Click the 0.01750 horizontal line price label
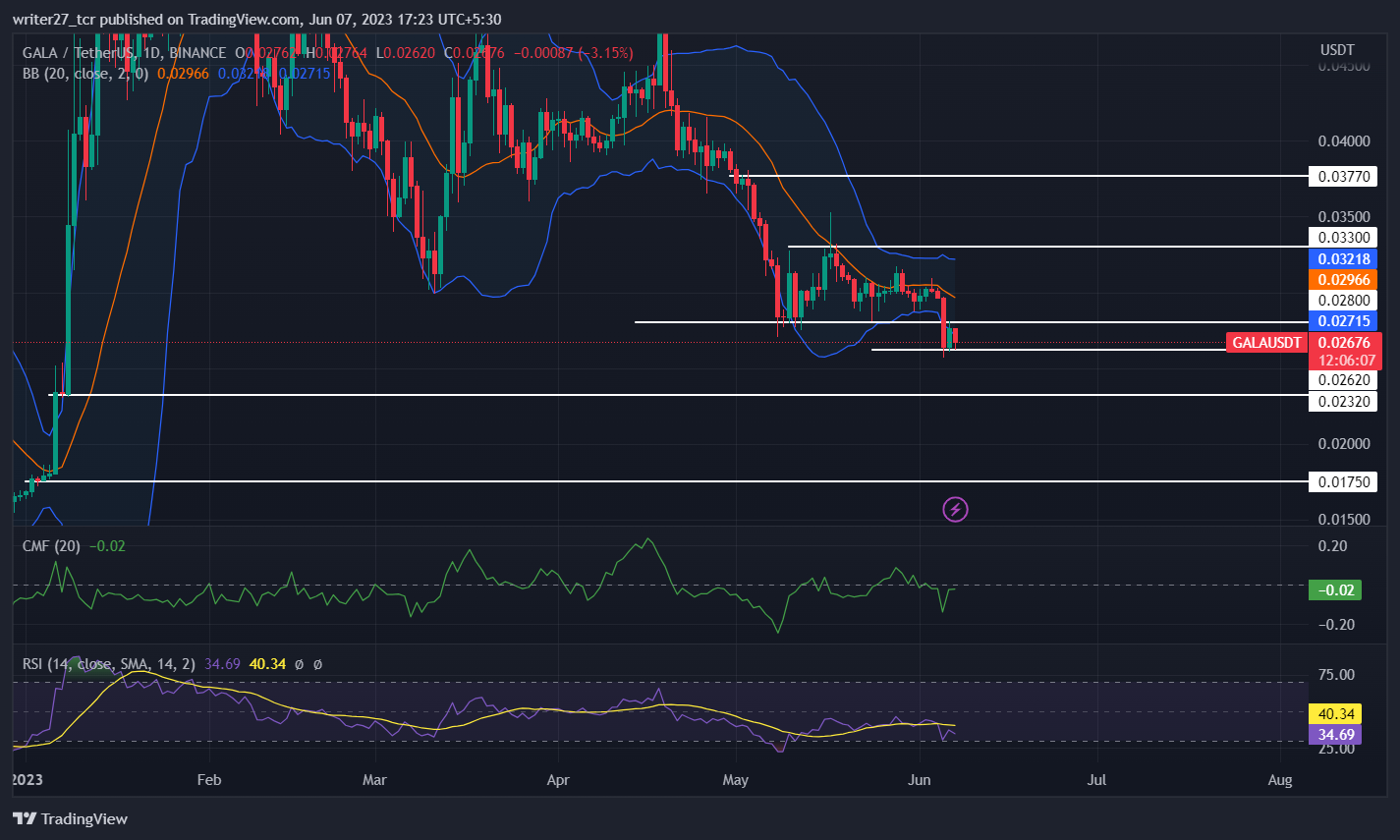This screenshot has width=1400, height=840. tap(1343, 481)
